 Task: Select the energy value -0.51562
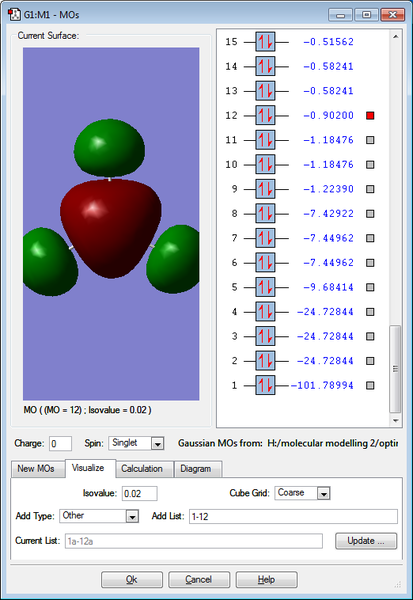click(328, 42)
